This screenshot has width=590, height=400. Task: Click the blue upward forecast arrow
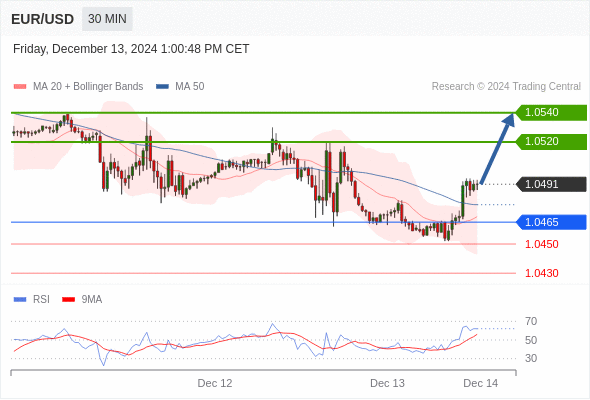pos(497,148)
